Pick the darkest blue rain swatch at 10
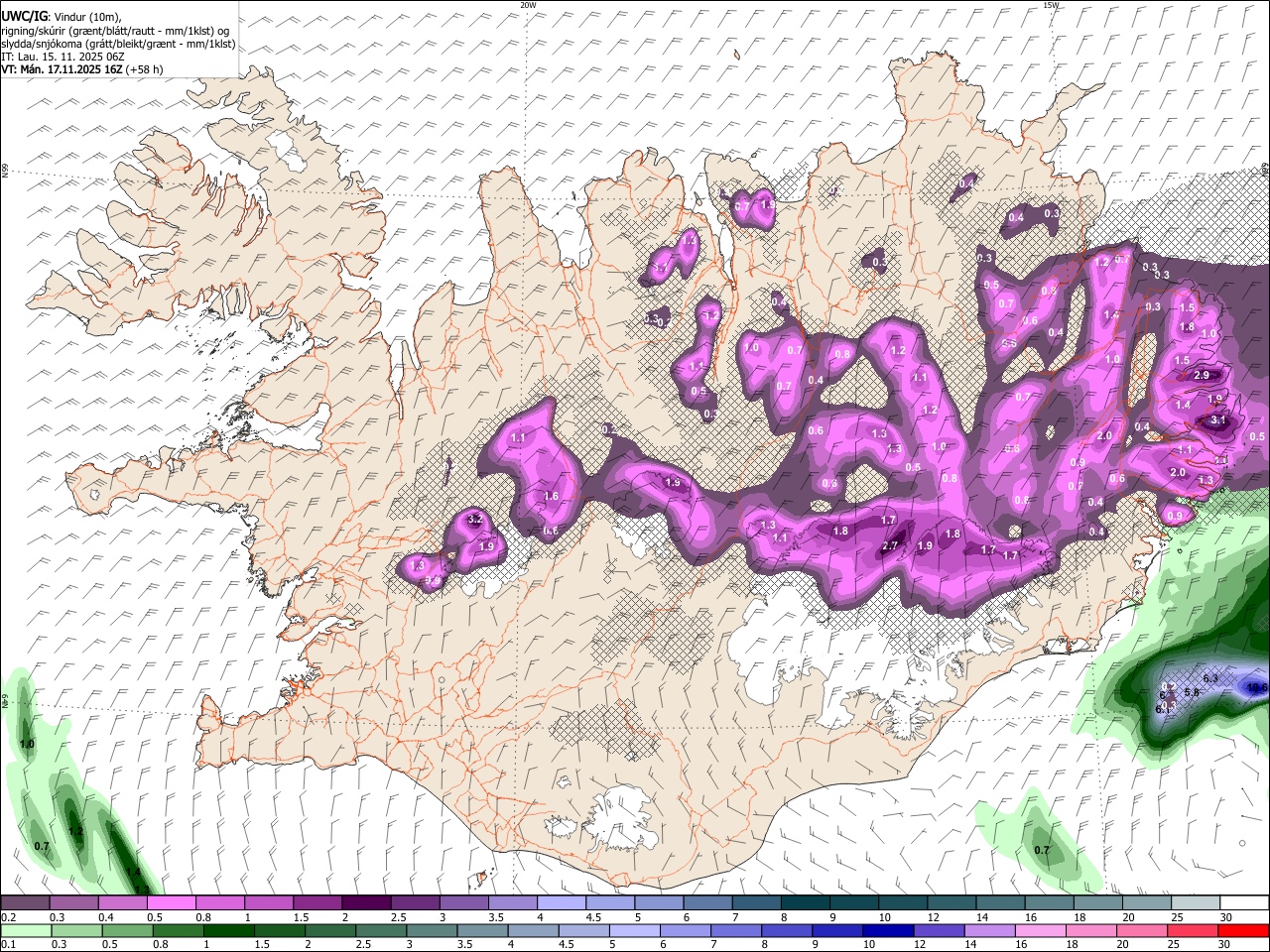1270x952 pixels. coord(889,931)
